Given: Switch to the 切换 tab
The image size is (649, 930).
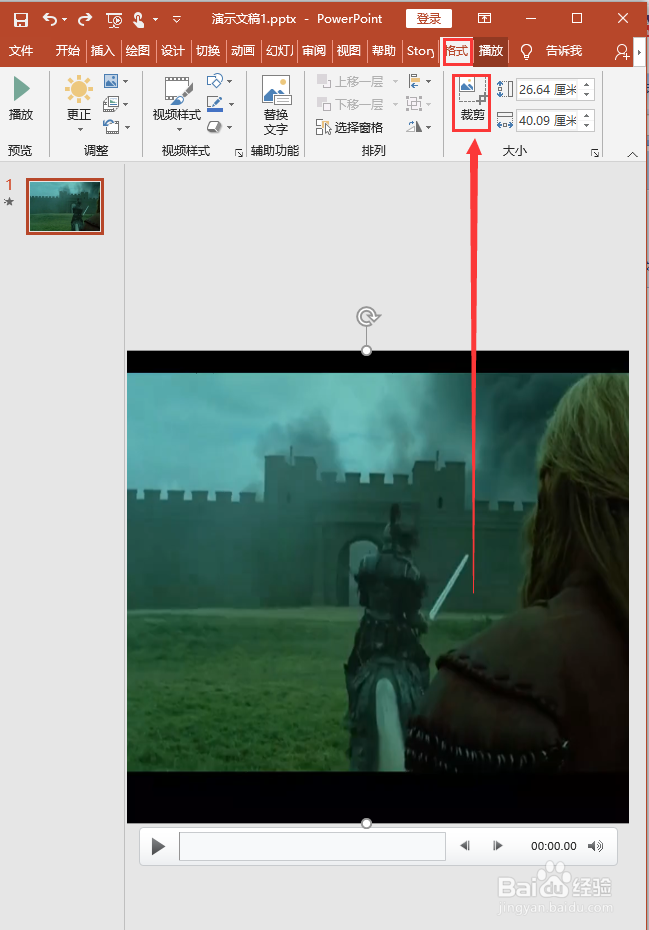Looking at the screenshot, I should (208, 51).
